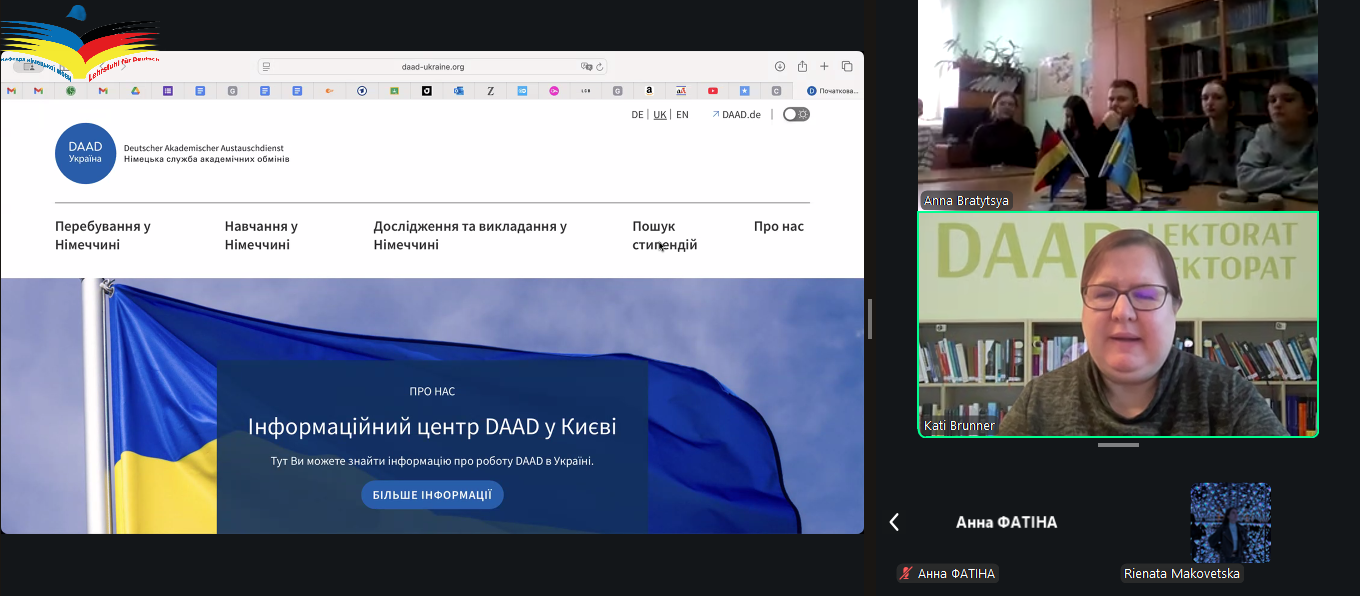Click the daad-ukraine.org address bar
The image size is (1360, 596).
pyautogui.click(x=432, y=67)
